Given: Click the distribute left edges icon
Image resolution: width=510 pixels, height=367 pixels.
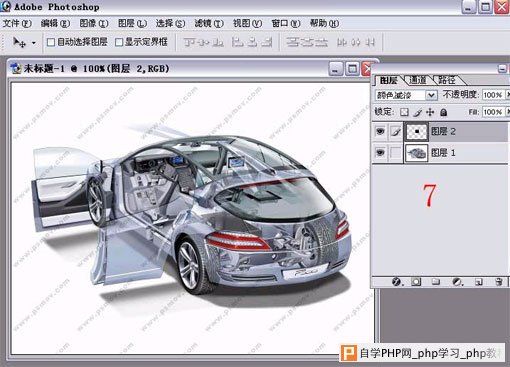Looking at the screenshot, I should click(x=342, y=42).
